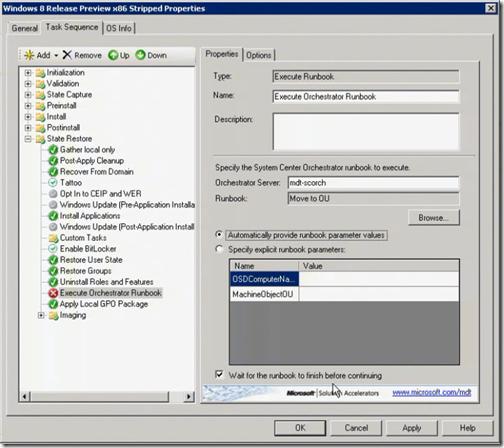Switch to the General tab
504x448 pixels.
24,28
